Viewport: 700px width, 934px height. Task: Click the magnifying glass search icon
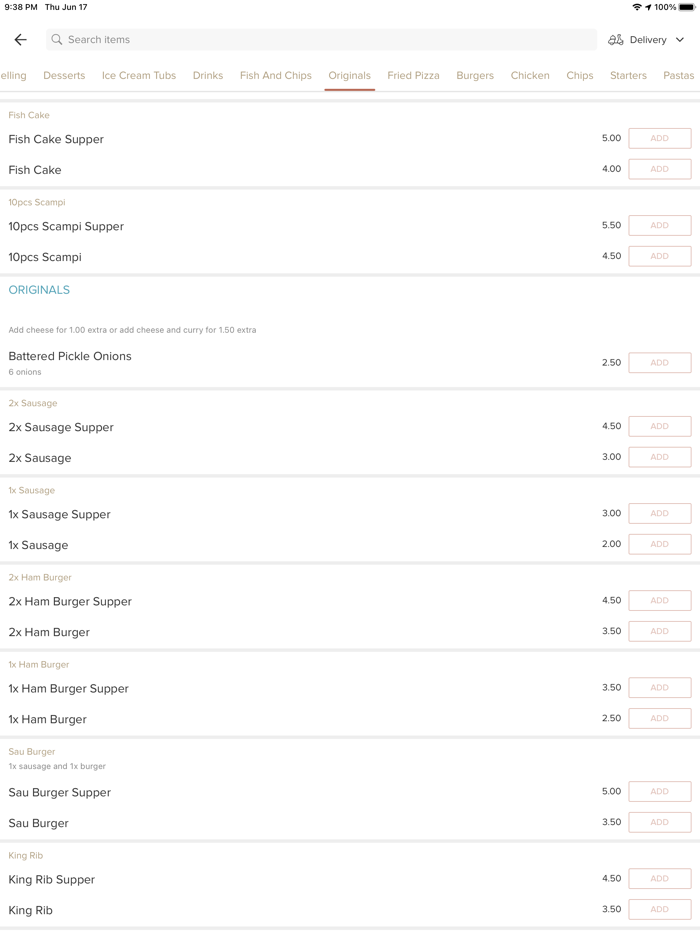57,40
